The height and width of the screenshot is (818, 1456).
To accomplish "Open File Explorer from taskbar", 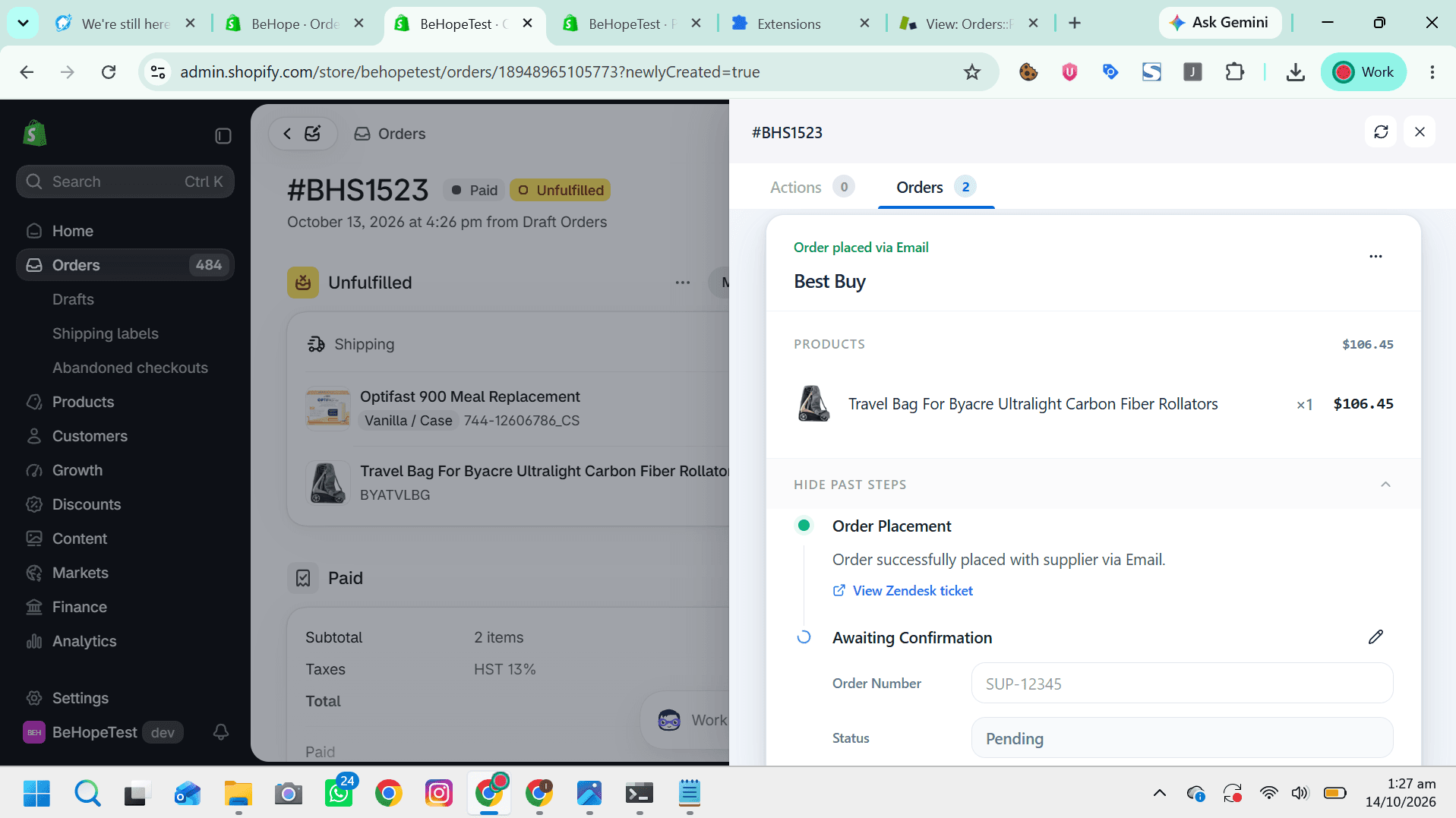I will (238, 793).
